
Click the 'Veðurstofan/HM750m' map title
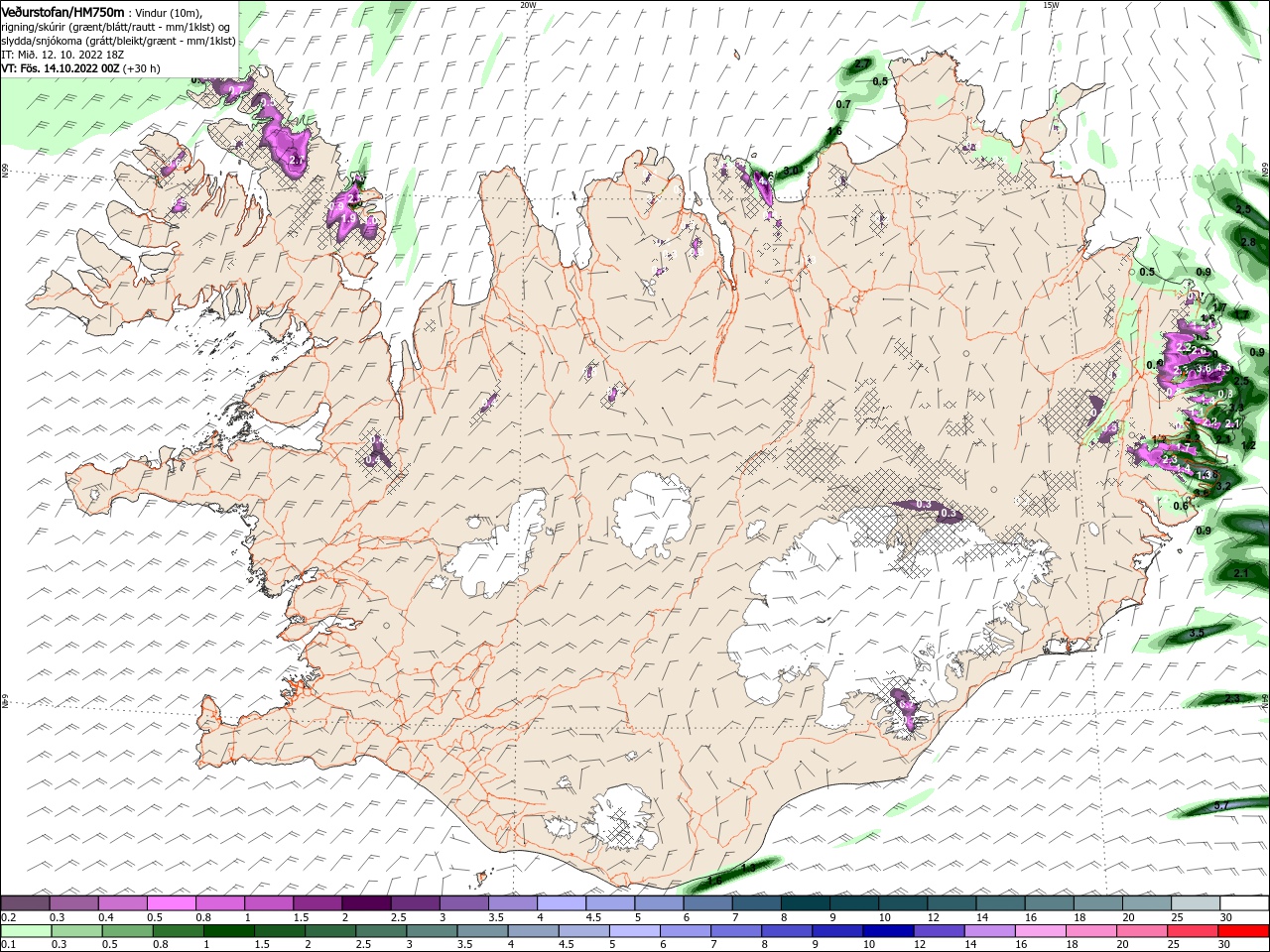click(x=63, y=11)
